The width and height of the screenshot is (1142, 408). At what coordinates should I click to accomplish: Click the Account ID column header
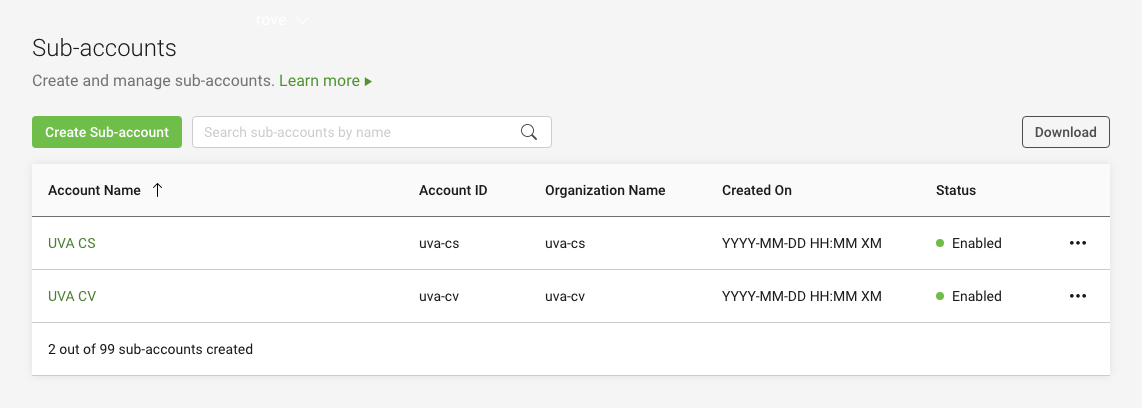click(453, 190)
